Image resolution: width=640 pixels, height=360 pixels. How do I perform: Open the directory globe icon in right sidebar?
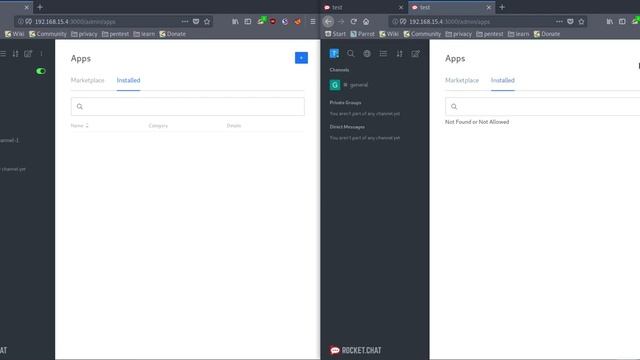coord(367,53)
